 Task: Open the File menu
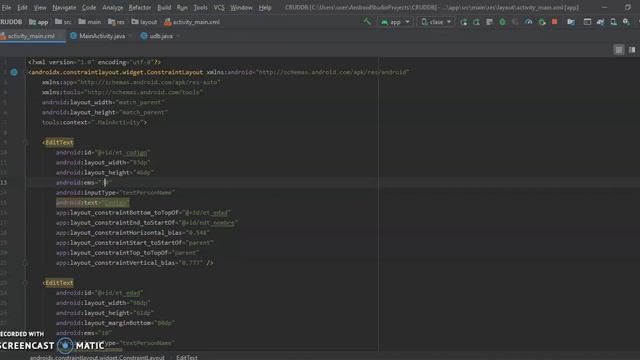point(7,7)
